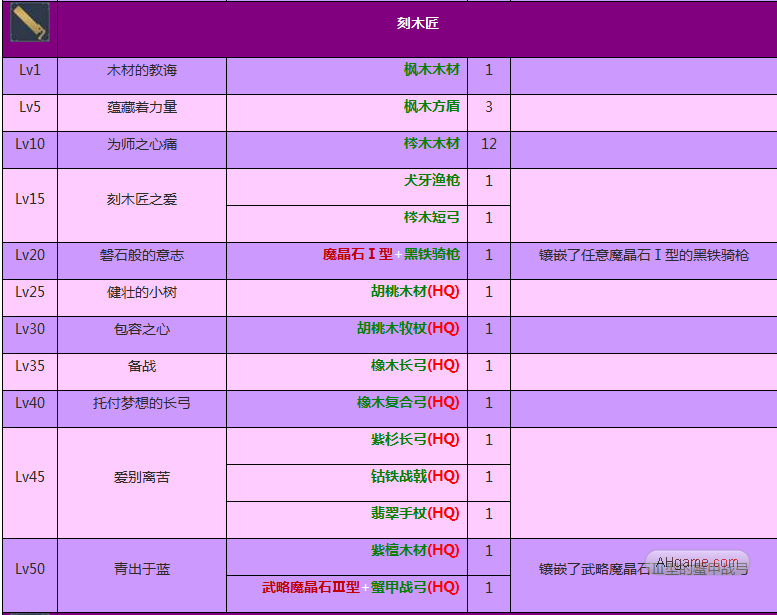
Task: Select quest name 爱别离苦
Action: point(142,477)
